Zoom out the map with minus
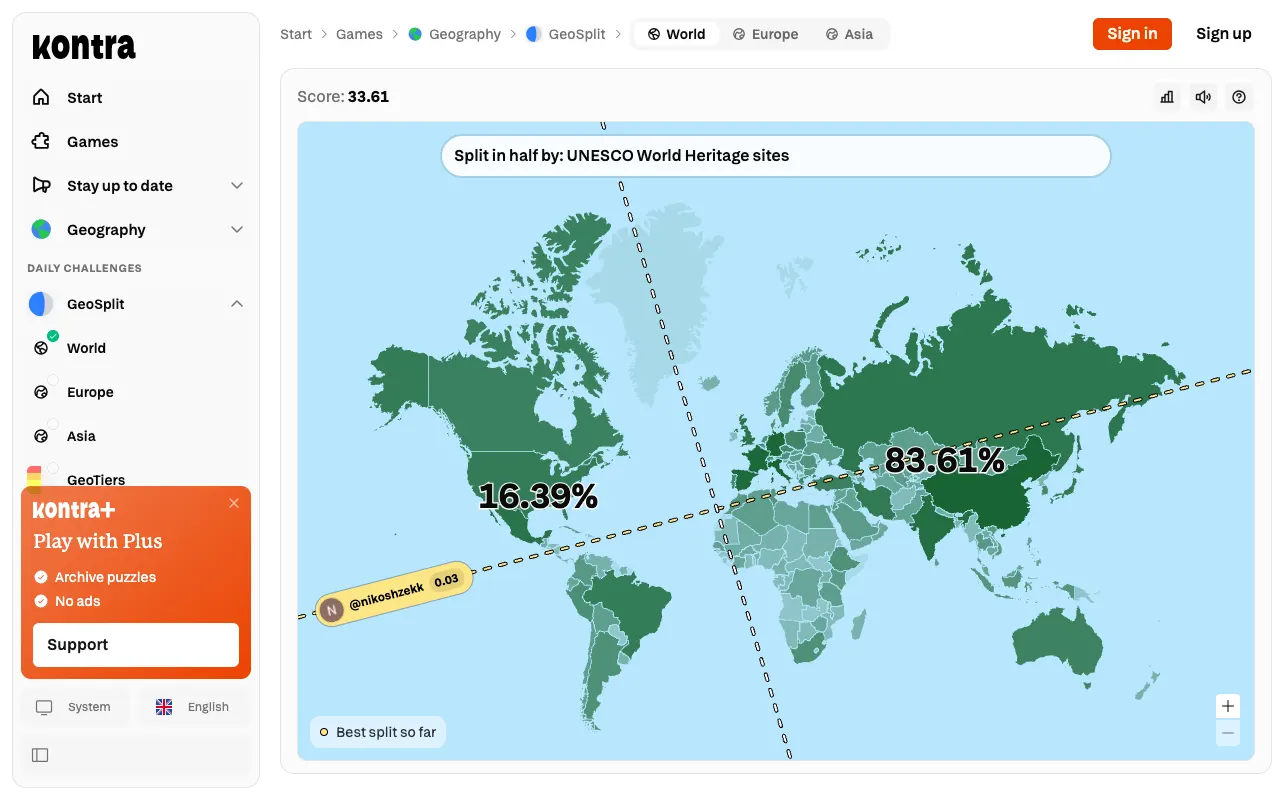This screenshot has height=800, width=1280. (1228, 733)
